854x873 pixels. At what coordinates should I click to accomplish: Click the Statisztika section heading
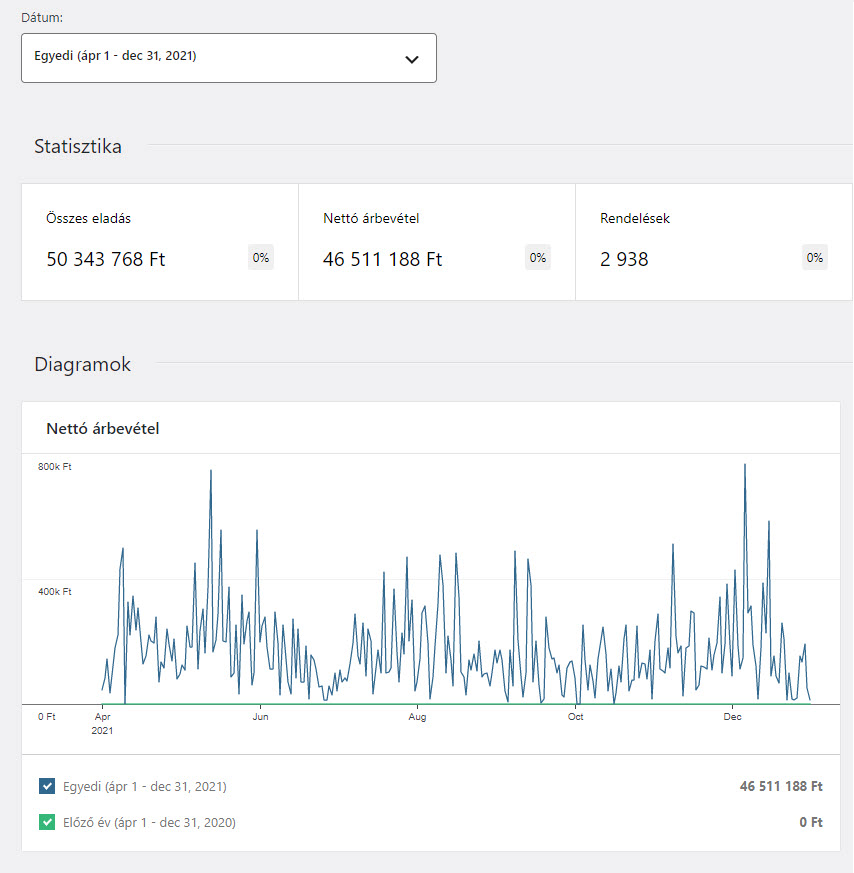[78, 146]
